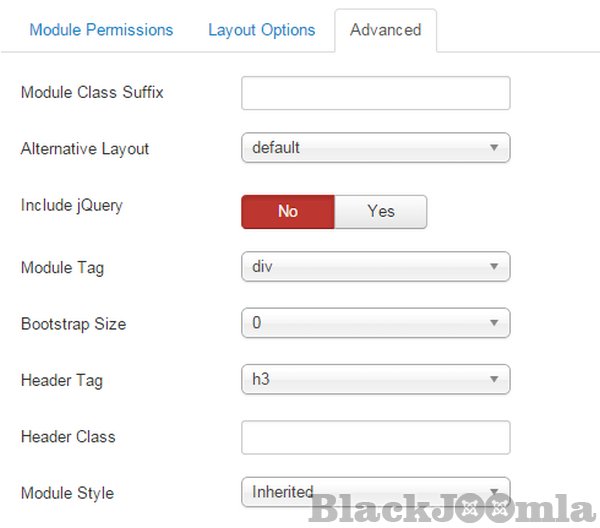Open the Bootstrap Size dropdown

coord(375,323)
